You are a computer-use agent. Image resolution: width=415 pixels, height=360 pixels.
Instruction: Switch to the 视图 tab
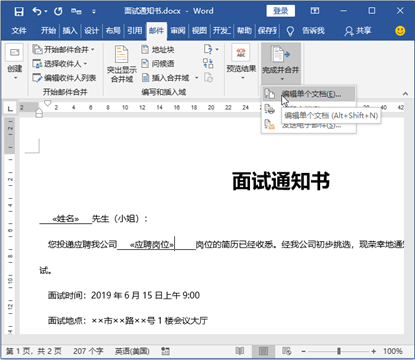tap(199, 31)
